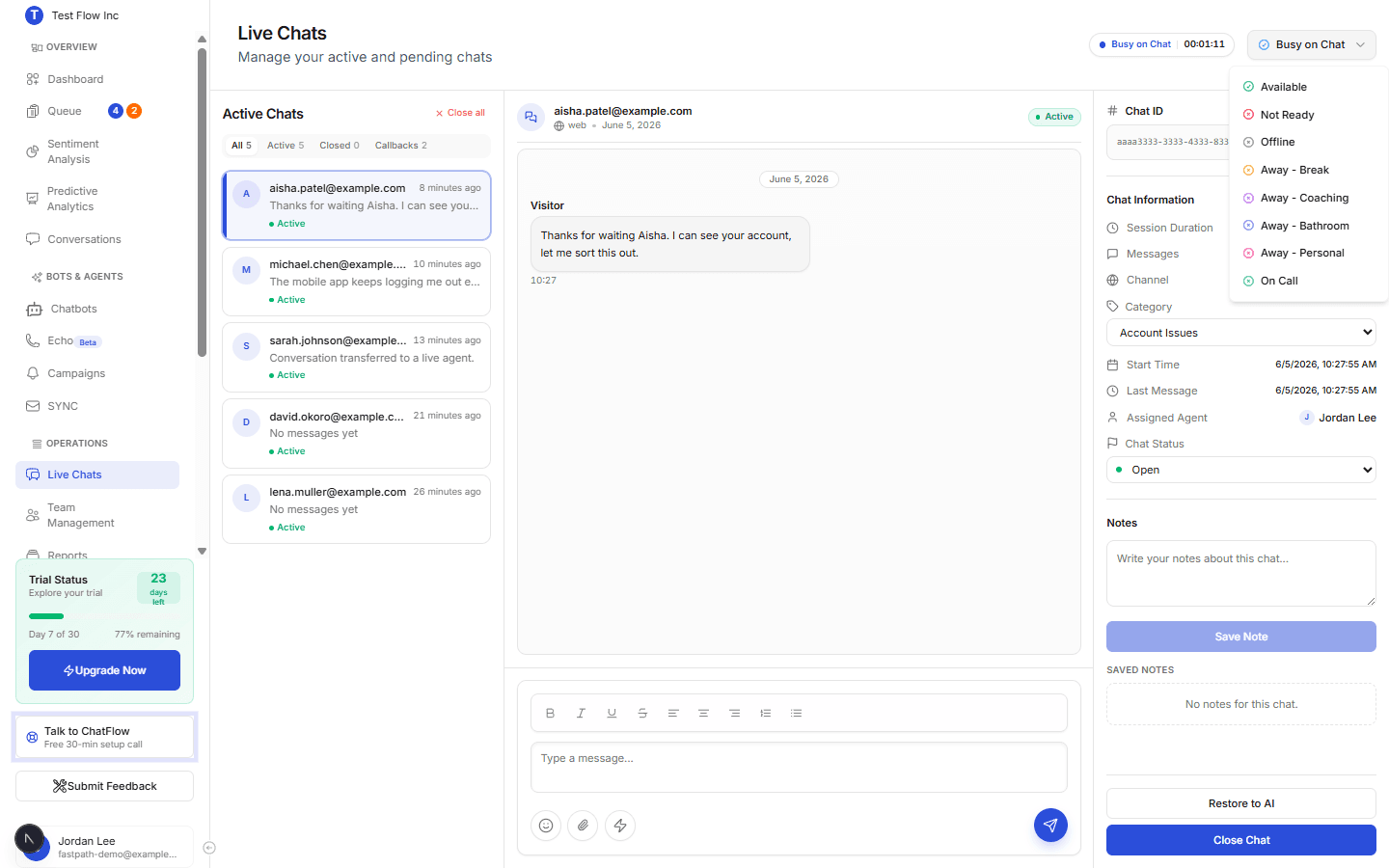This screenshot has height=868, width=1389.
Task: Align message text center
Action: 704,714
